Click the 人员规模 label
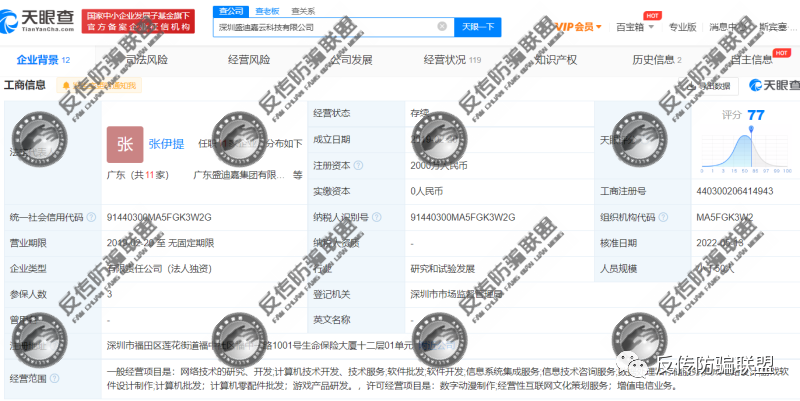 click(x=618, y=269)
